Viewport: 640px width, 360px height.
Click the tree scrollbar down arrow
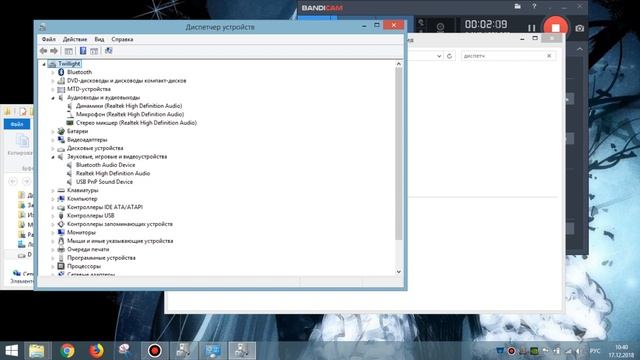pyautogui.click(x=399, y=272)
